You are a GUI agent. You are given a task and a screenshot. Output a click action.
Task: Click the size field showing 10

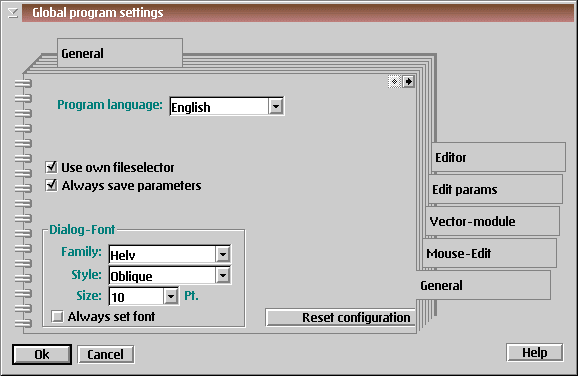coord(136,296)
